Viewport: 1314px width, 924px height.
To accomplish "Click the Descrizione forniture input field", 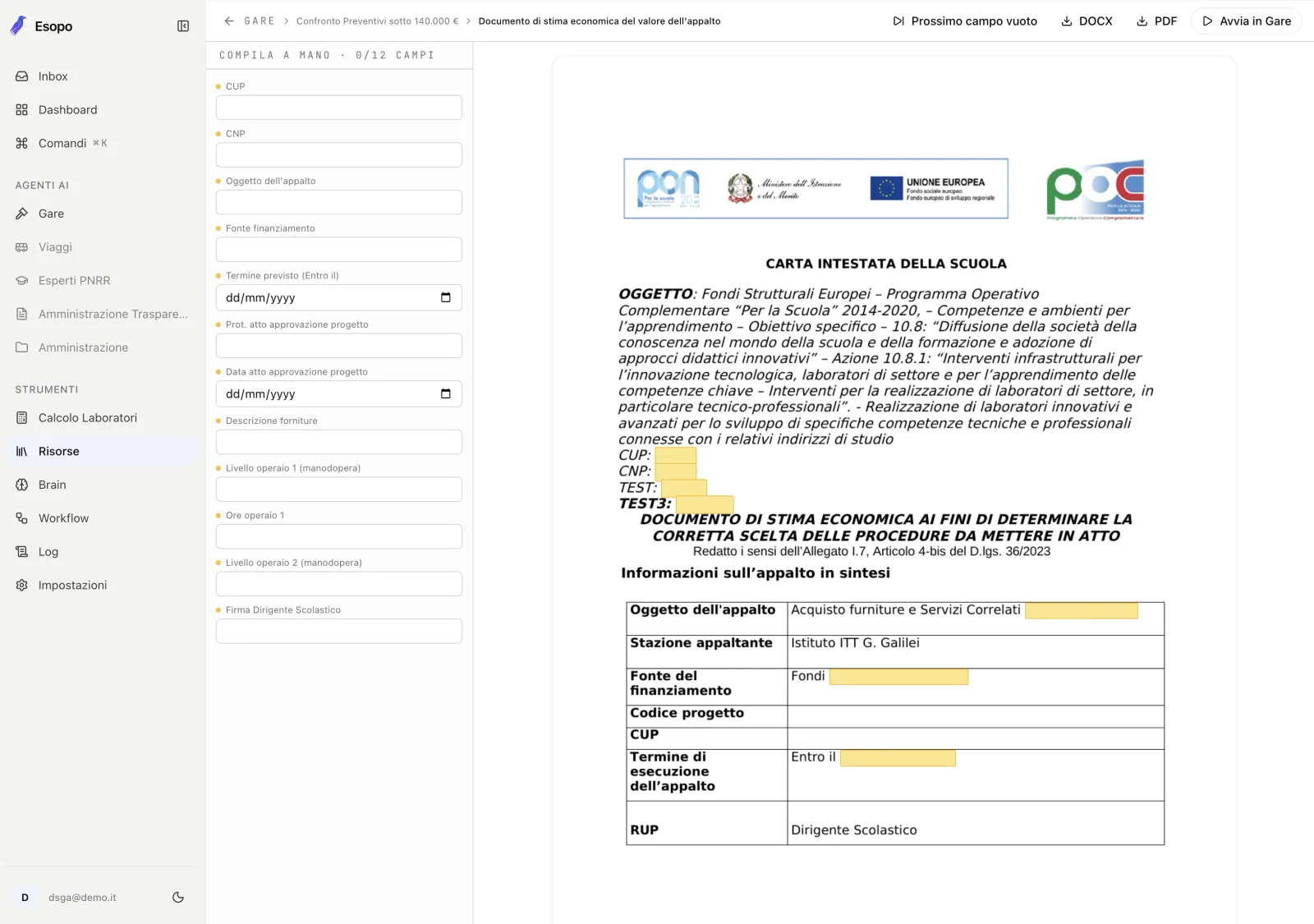I will point(339,442).
